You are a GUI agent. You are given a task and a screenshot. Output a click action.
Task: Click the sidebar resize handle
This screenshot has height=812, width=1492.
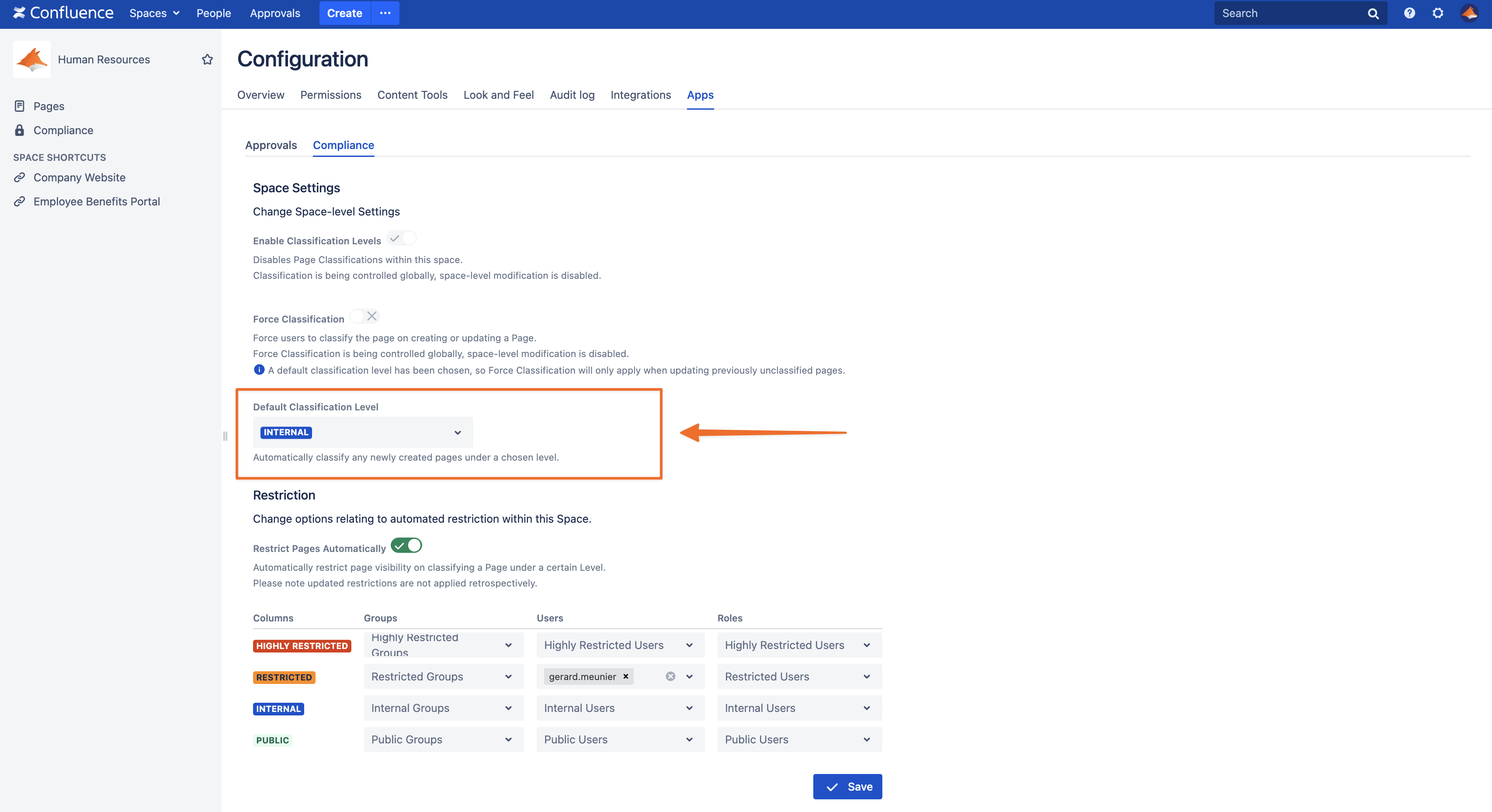(x=225, y=436)
